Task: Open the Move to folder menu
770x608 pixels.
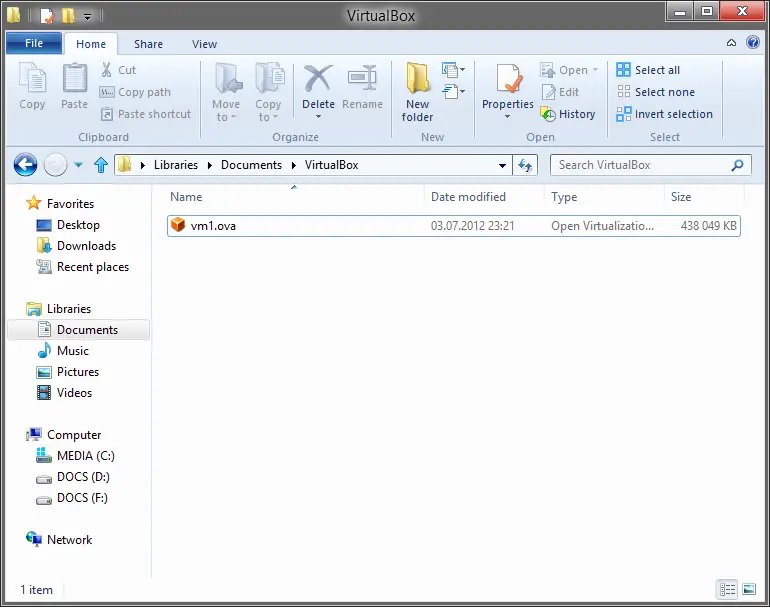Action: point(226,92)
